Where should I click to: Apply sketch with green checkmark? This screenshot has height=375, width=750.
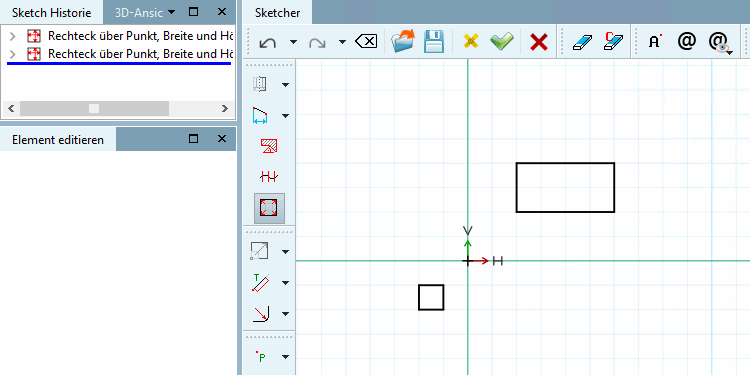(x=502, y=42)
